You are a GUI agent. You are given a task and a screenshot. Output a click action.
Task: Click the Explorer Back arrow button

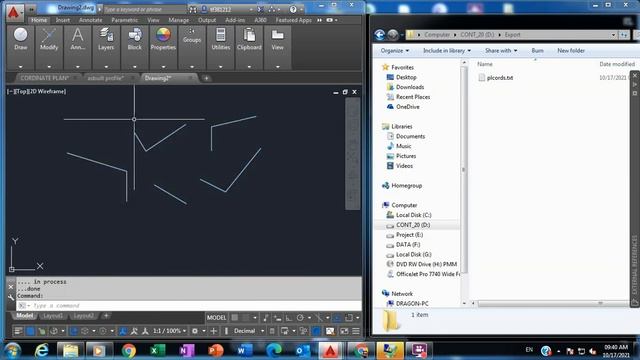(x=380, y=35)
